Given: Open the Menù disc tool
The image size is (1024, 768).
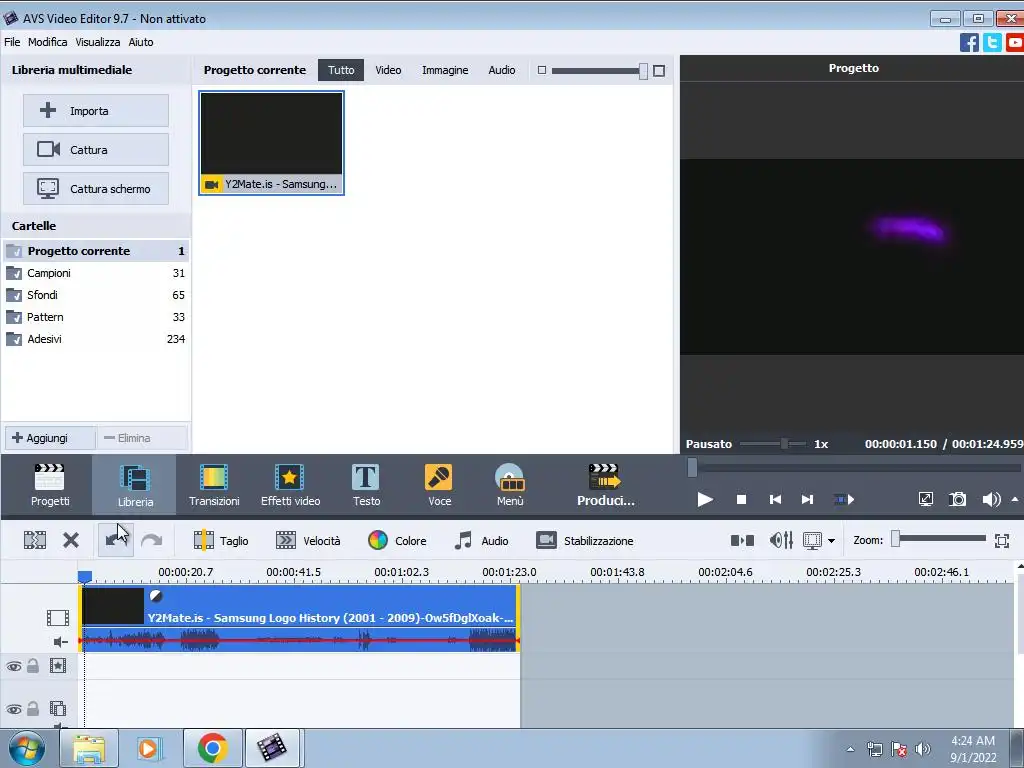Looking at the screenshot, I should [510, 485].
